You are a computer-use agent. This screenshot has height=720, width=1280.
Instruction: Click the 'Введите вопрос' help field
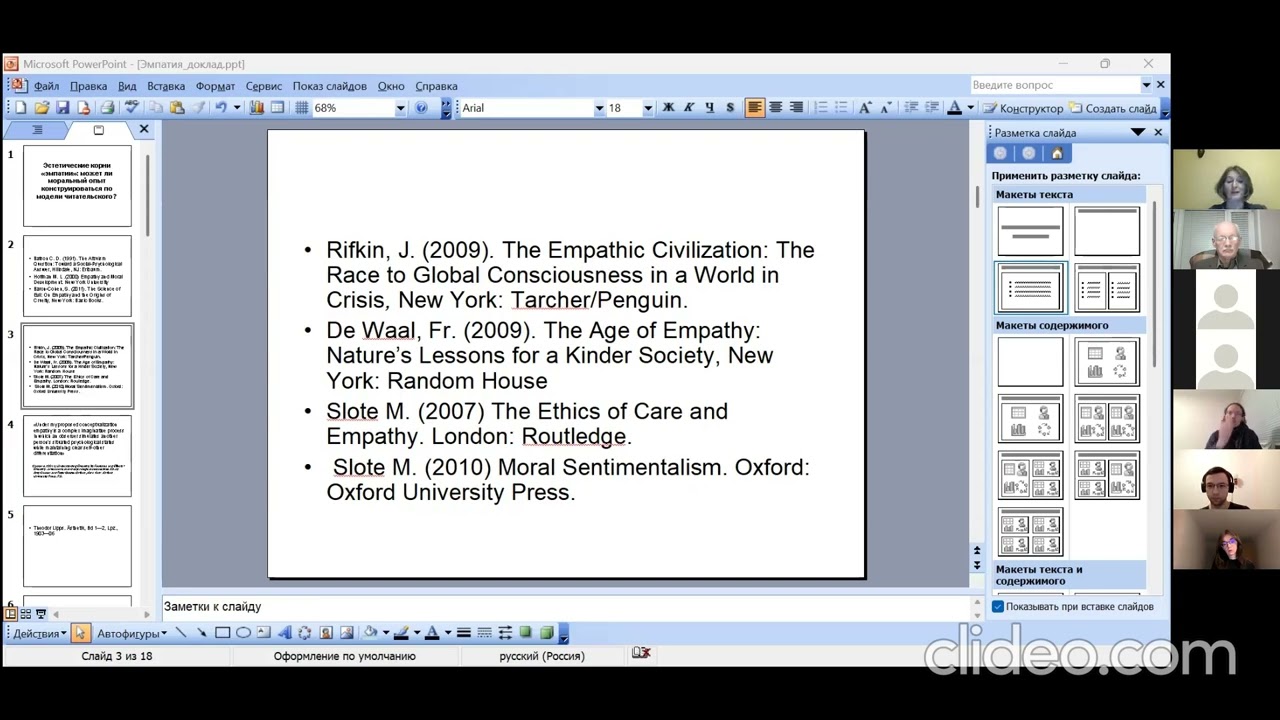(x=1055, y=85)
